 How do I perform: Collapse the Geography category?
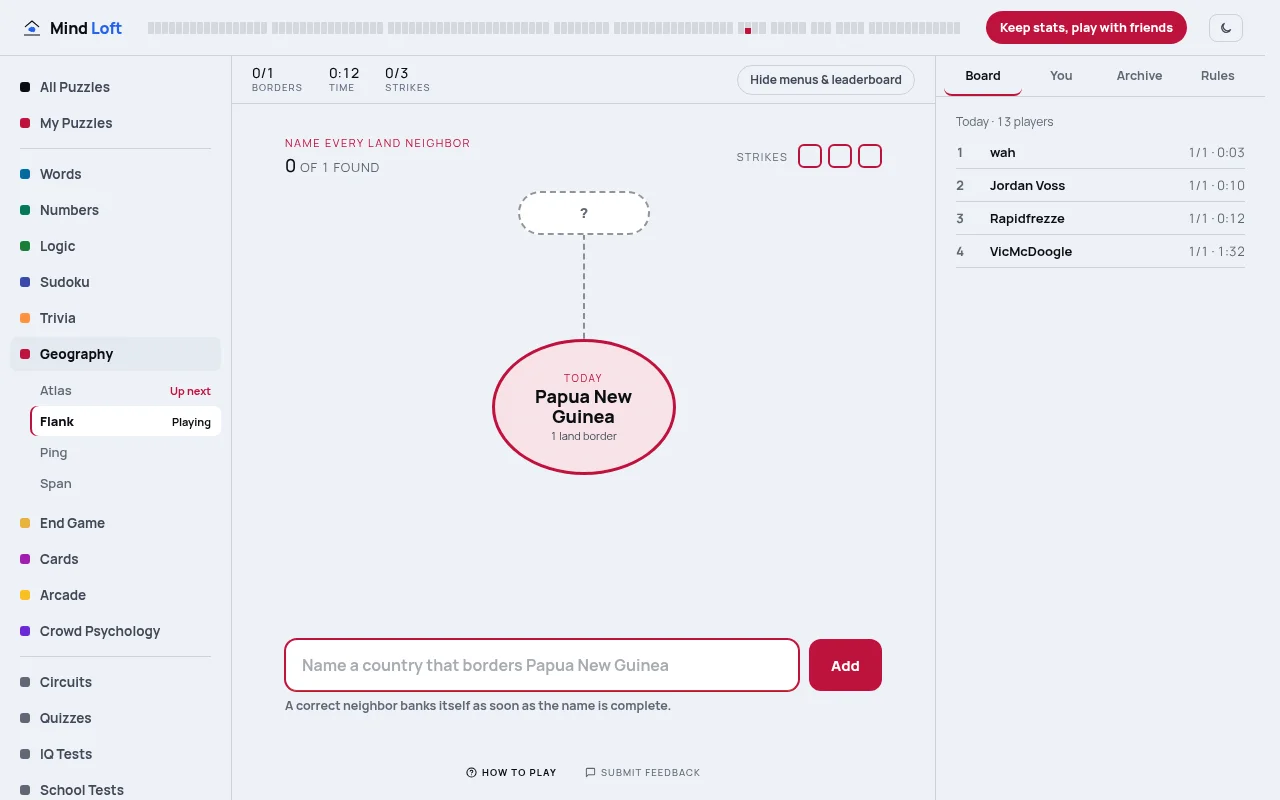coord(115,354)
